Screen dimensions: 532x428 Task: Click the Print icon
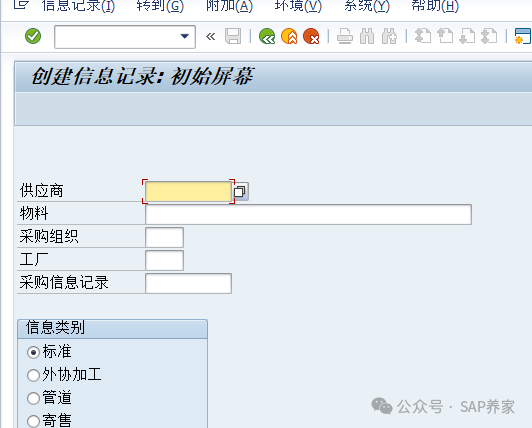pos(345,36)
